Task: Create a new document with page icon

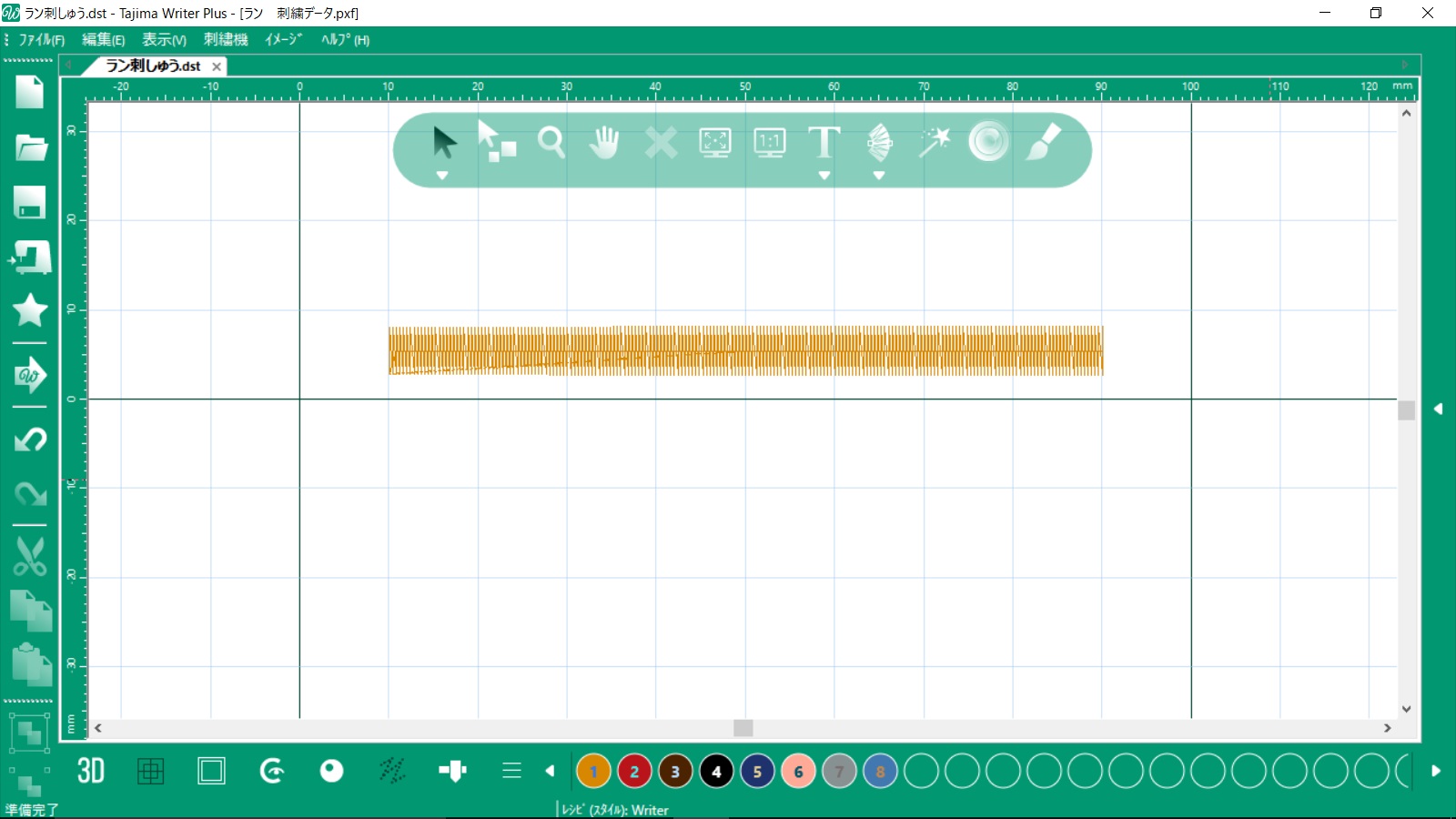Action: 29,92
